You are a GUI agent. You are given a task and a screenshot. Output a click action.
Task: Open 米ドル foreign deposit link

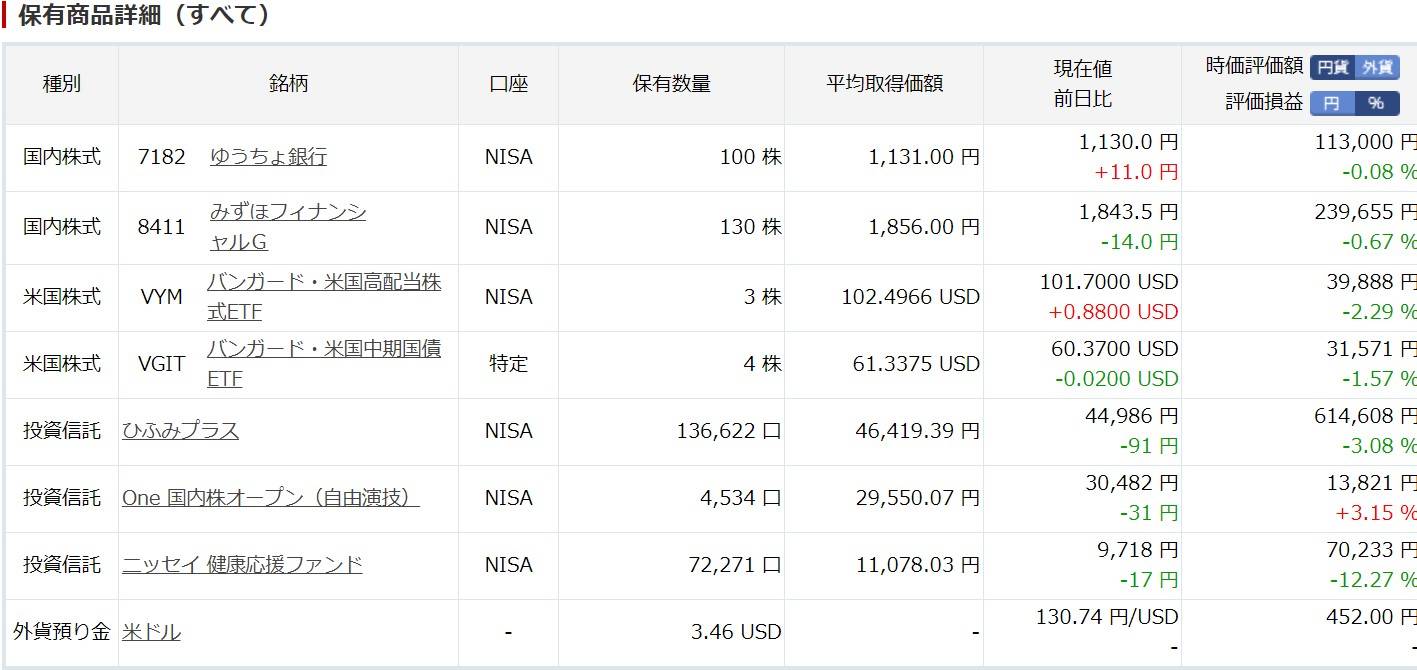pos(151,632)
